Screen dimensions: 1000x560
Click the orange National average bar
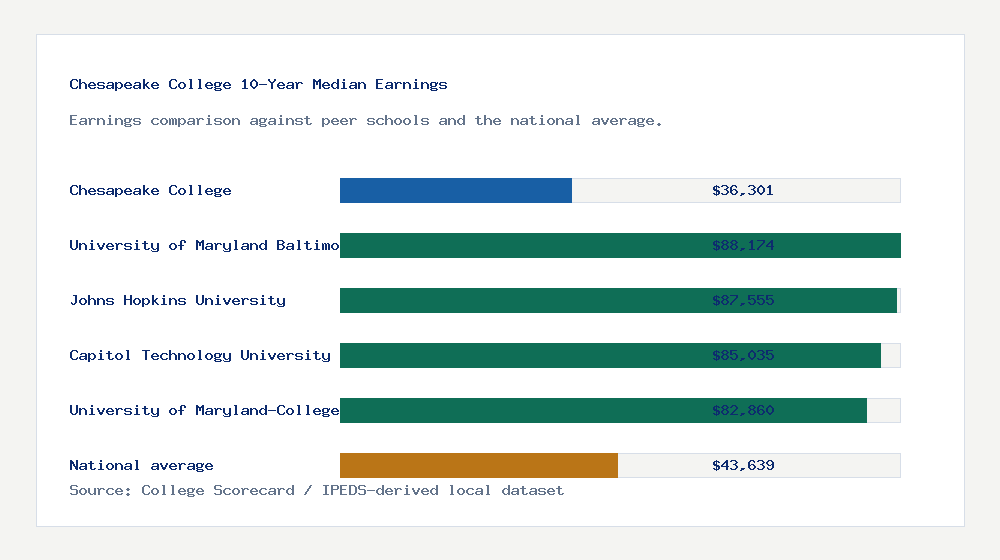click(x=479, y=466)
